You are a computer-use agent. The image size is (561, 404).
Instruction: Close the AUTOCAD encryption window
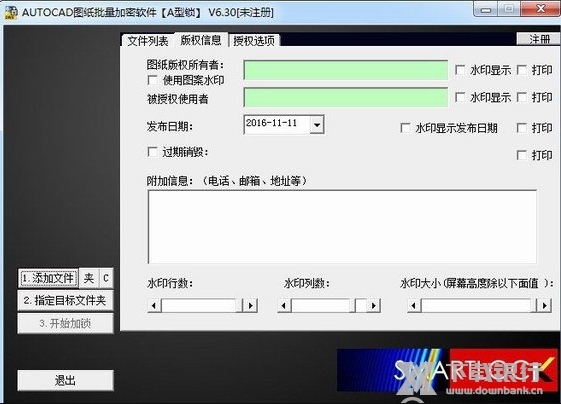[541, 9]
